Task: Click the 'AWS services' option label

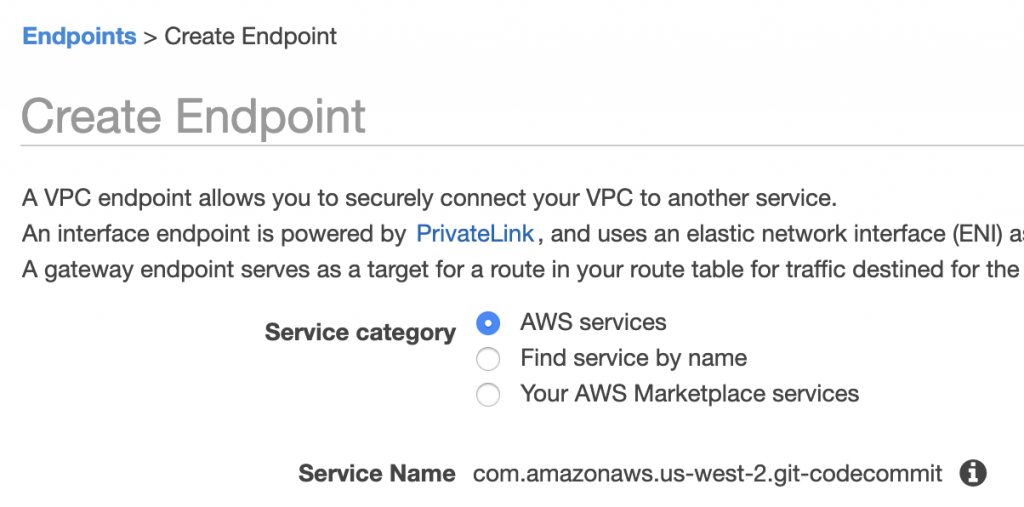Action: 593,322
